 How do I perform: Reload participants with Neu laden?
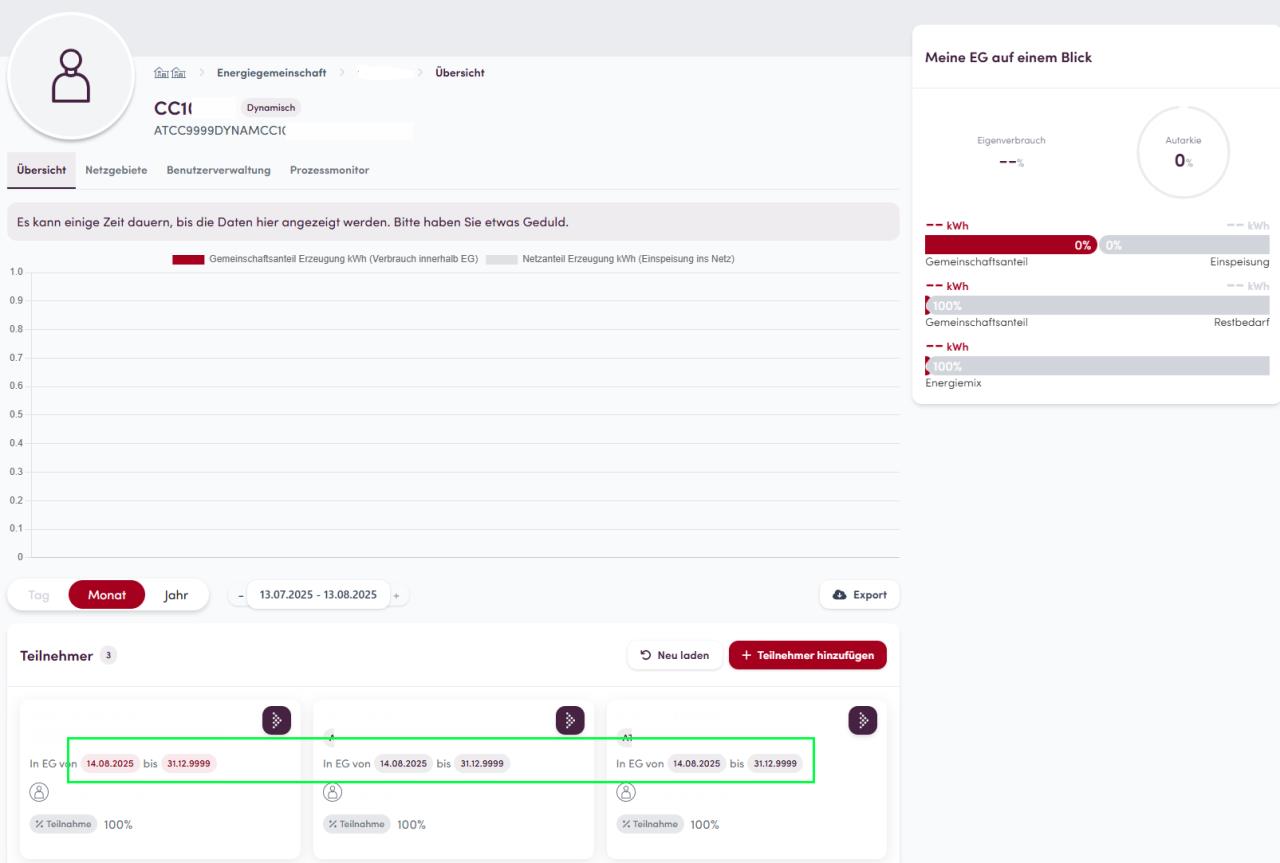click(675, 655)
